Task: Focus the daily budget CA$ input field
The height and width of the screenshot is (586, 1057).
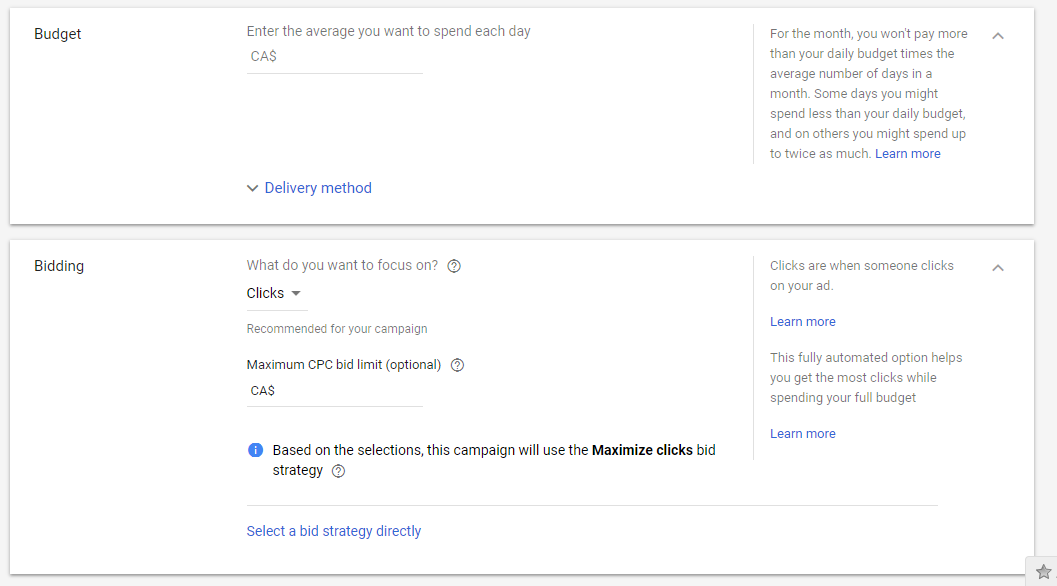Action: click(334, 57)
